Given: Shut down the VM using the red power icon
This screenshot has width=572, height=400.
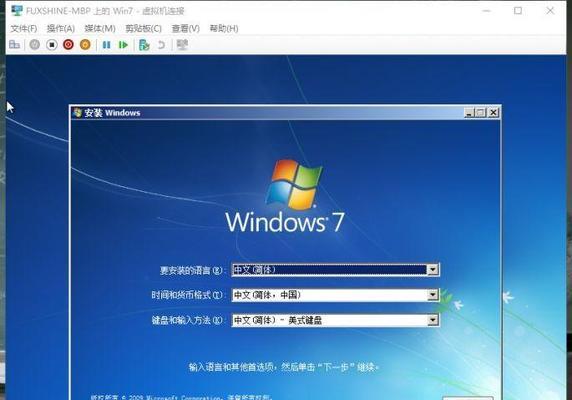Looking at the screenshot, I should tap(68, 45).
